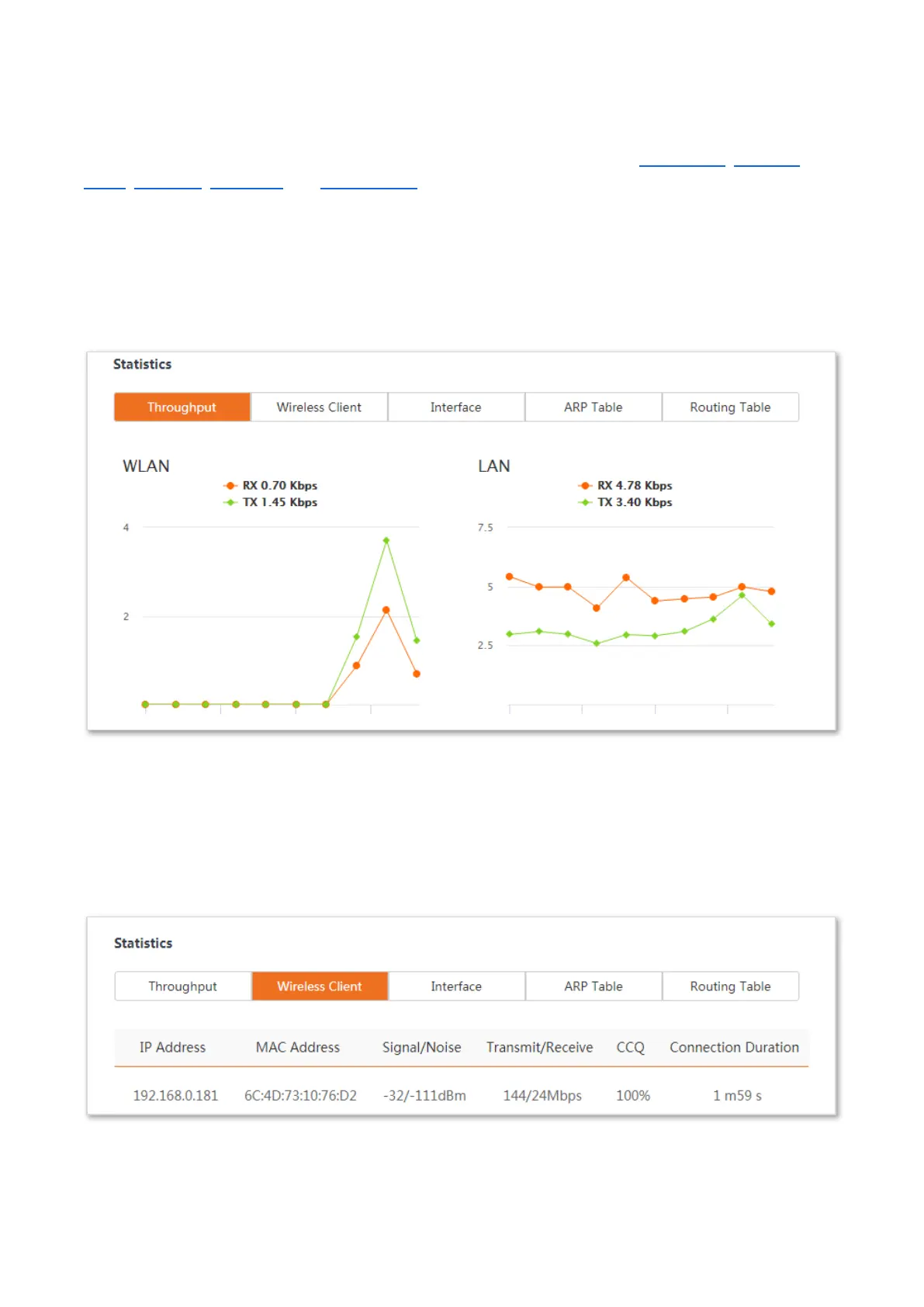Viewport: 924px width, 1307px height.
Task: Click the LAN chart heading
Action: (x=494, y=466)
